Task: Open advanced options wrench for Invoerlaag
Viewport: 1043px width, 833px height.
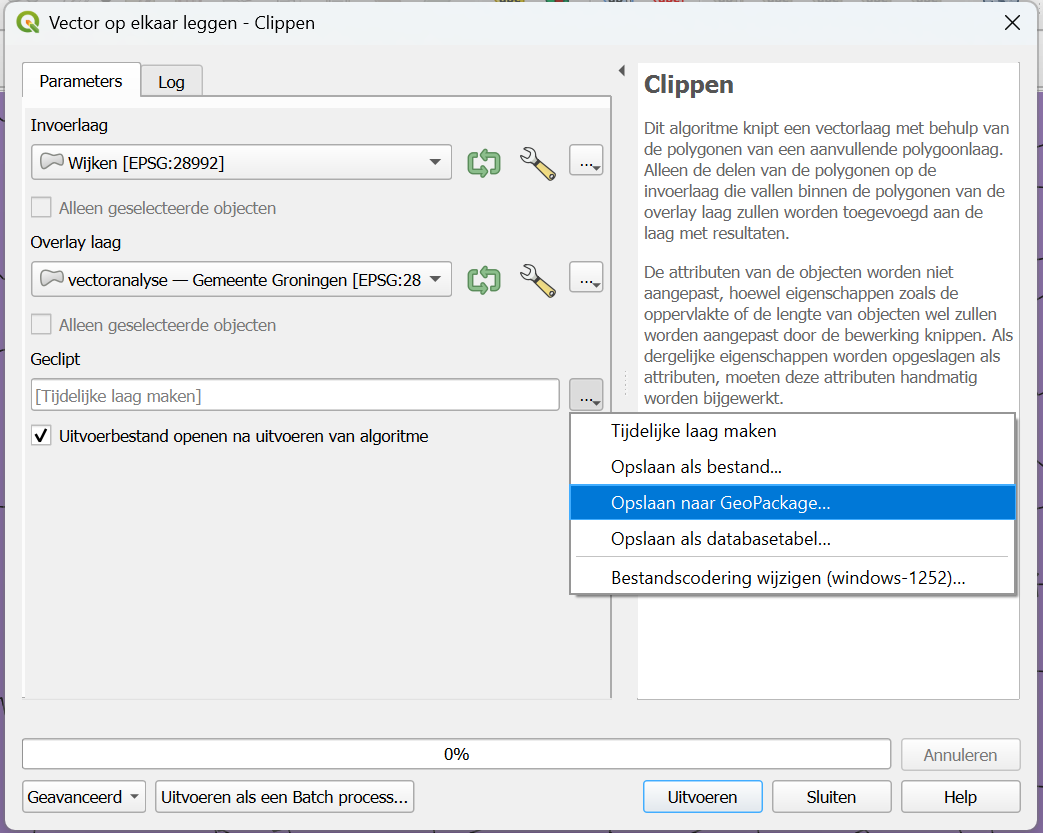Action: pos(537,162)
